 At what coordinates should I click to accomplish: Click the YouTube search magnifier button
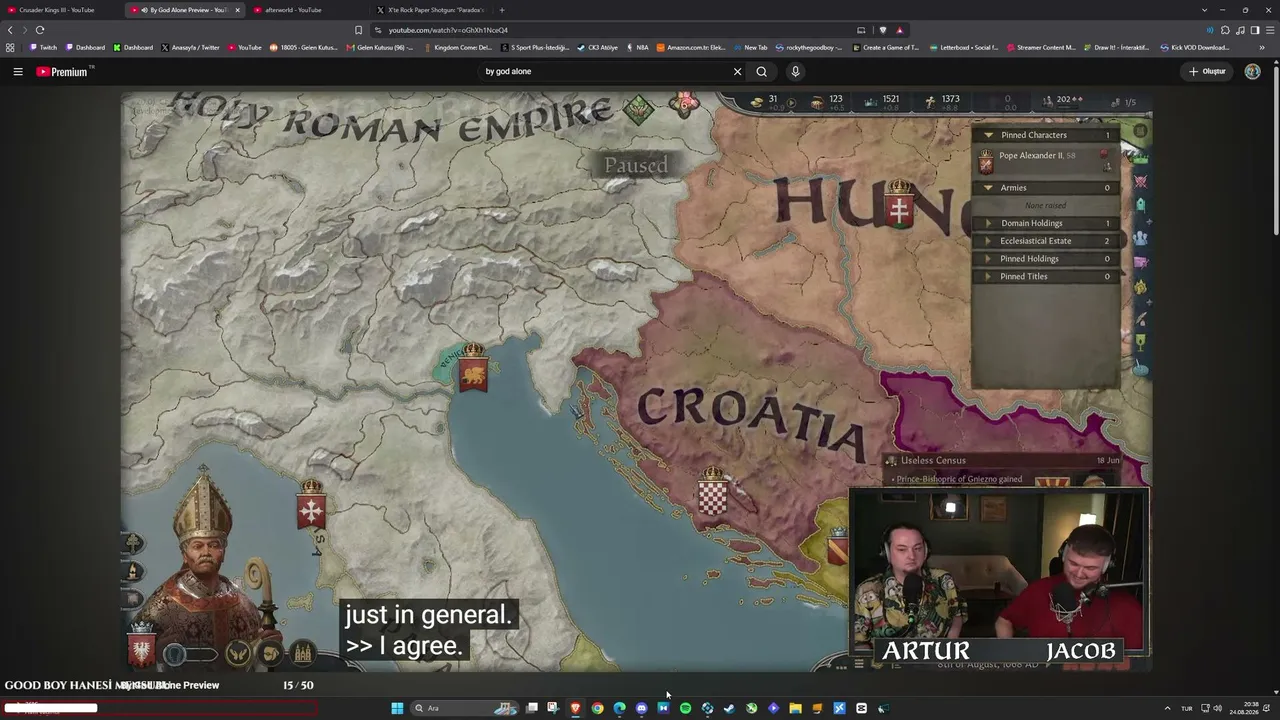pyautogui.click(x=761, y=72)
